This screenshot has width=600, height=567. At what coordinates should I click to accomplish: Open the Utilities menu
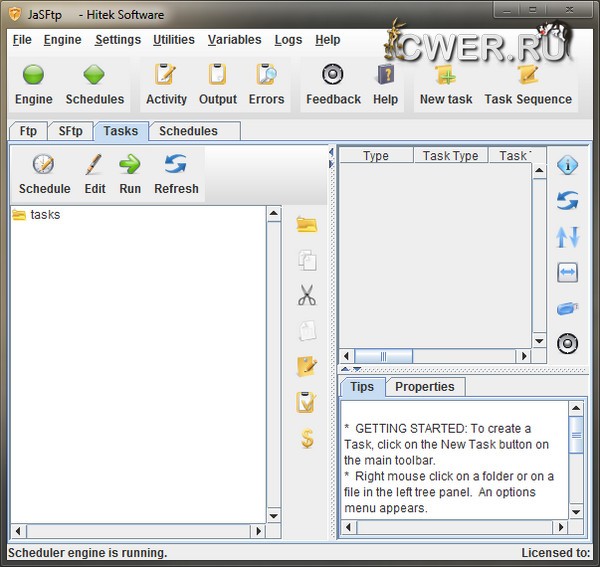pos(174,40)
